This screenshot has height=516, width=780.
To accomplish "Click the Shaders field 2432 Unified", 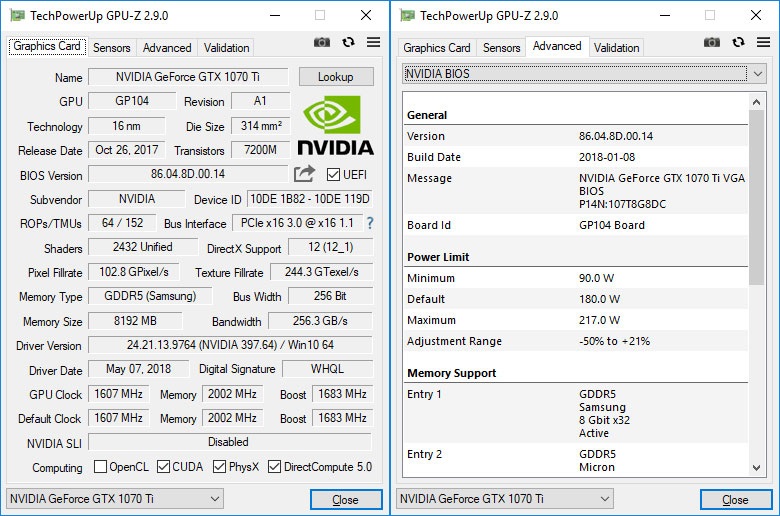I will (143, 247).
